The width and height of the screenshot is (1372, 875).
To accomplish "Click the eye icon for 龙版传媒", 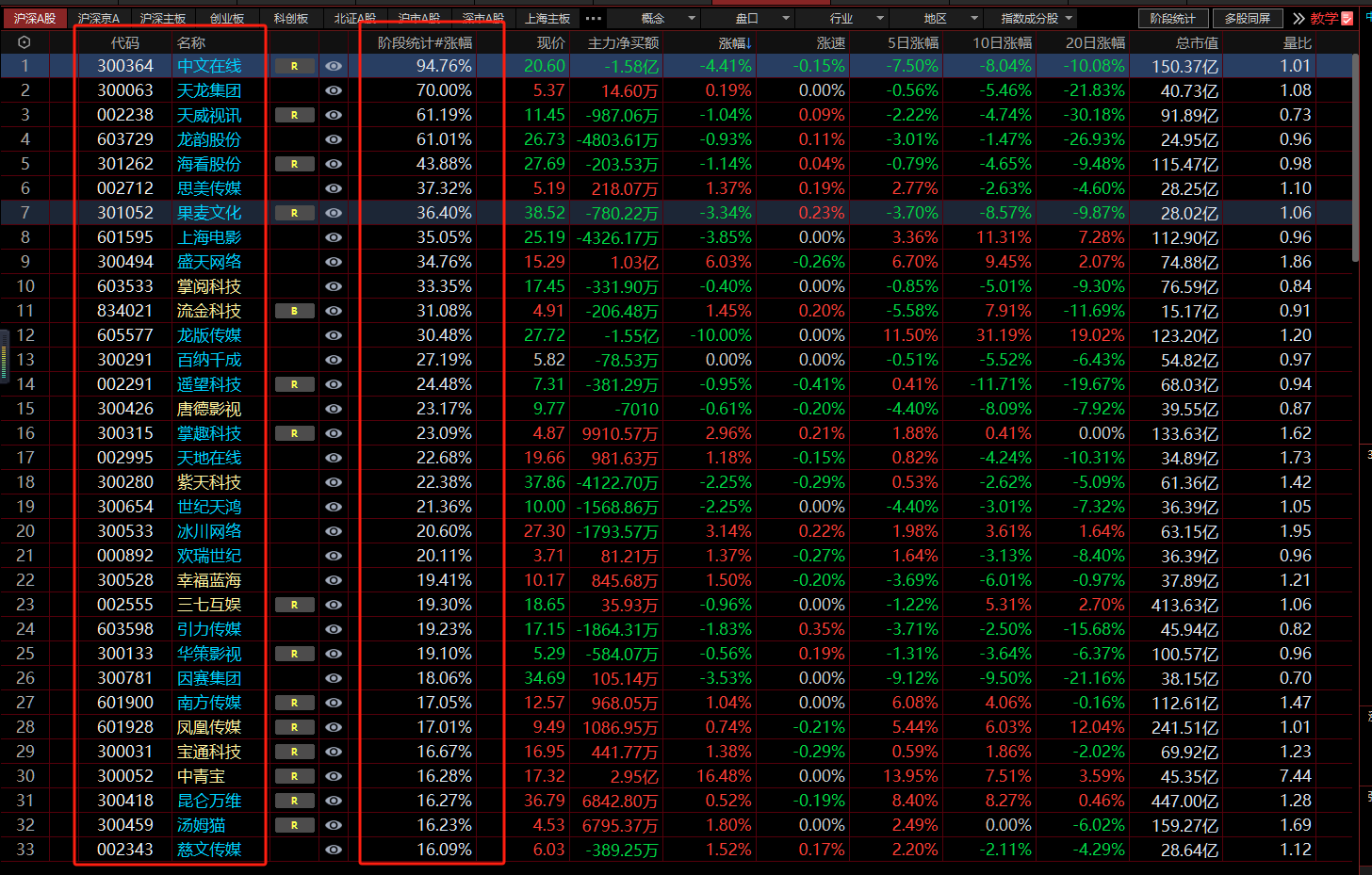I will click(x=334, y=335).
